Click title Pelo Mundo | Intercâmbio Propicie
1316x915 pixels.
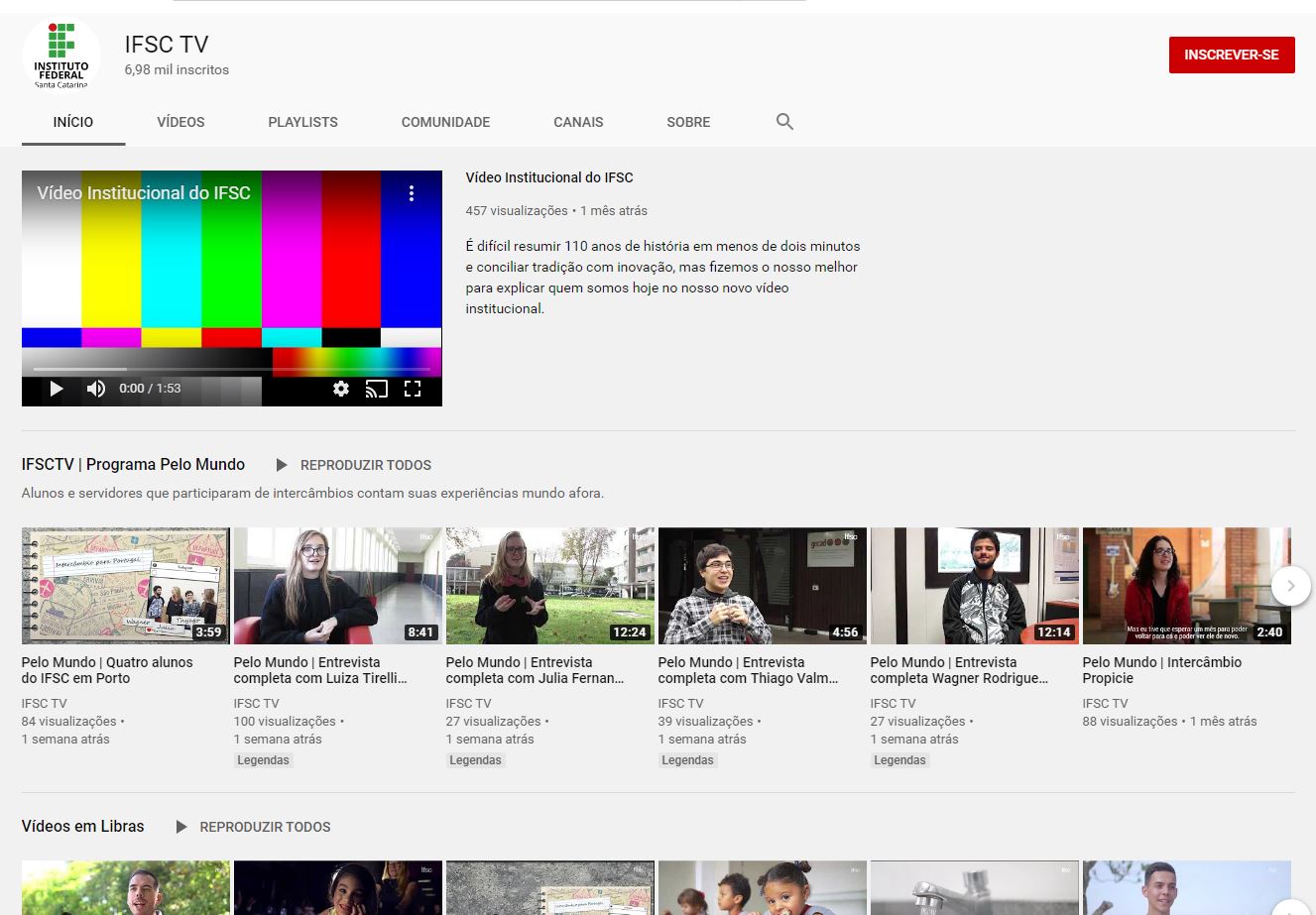pos(1162,670)
